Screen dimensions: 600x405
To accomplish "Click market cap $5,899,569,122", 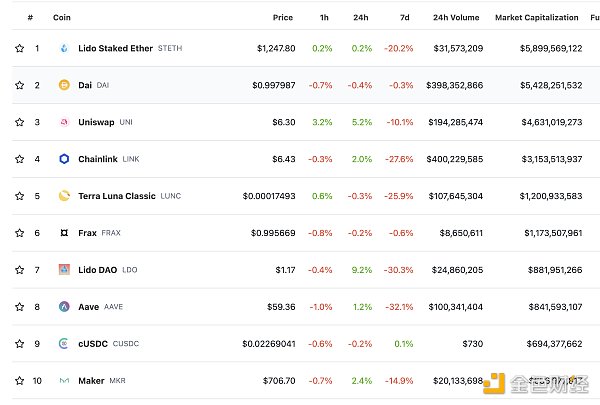I will click(551, 48).
